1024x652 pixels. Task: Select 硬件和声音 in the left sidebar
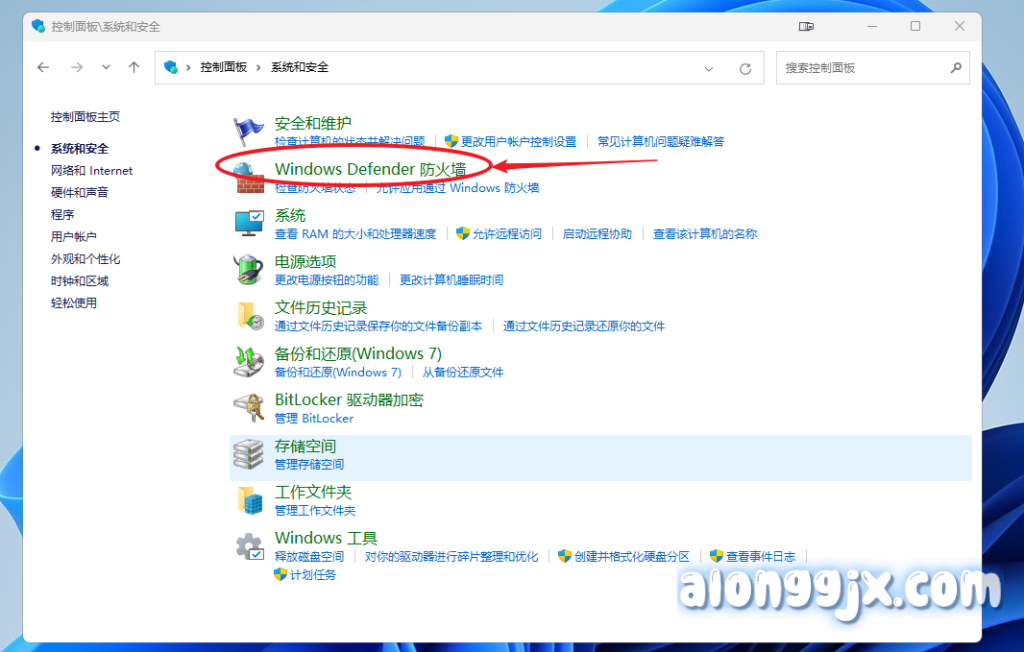[x=80, y=192]
